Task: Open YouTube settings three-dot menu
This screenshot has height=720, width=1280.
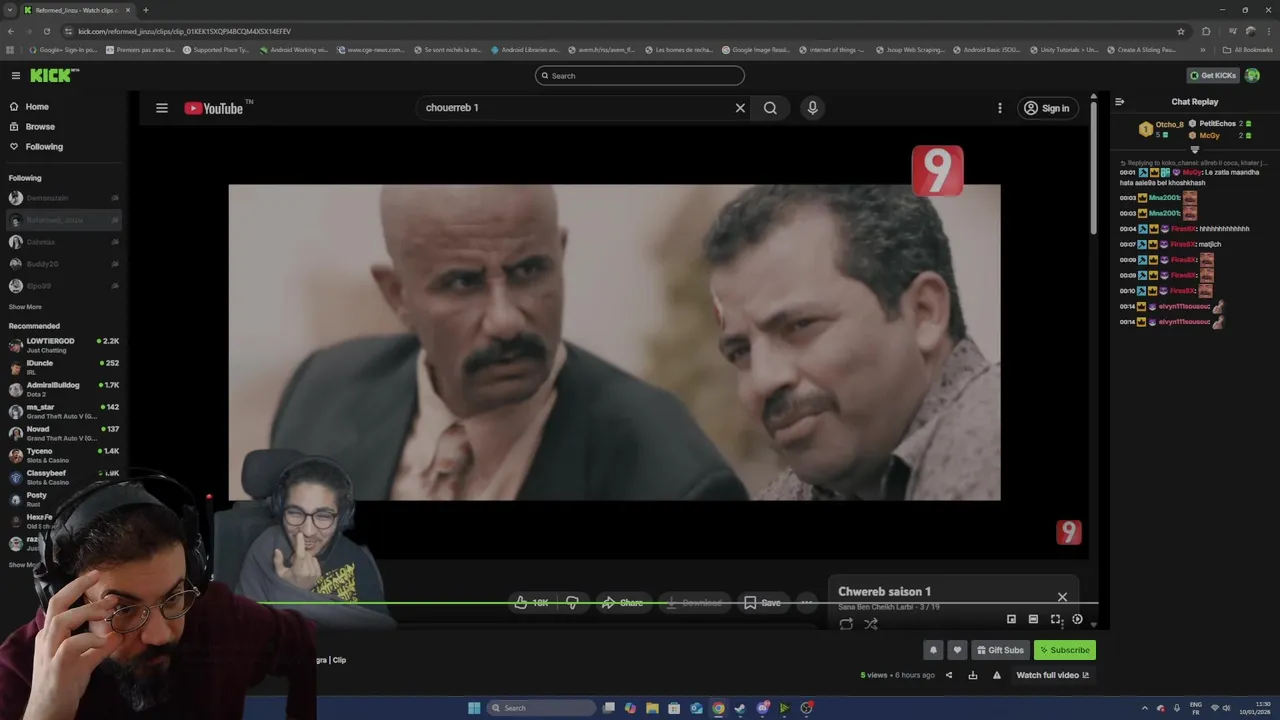Action: [999, 108]
